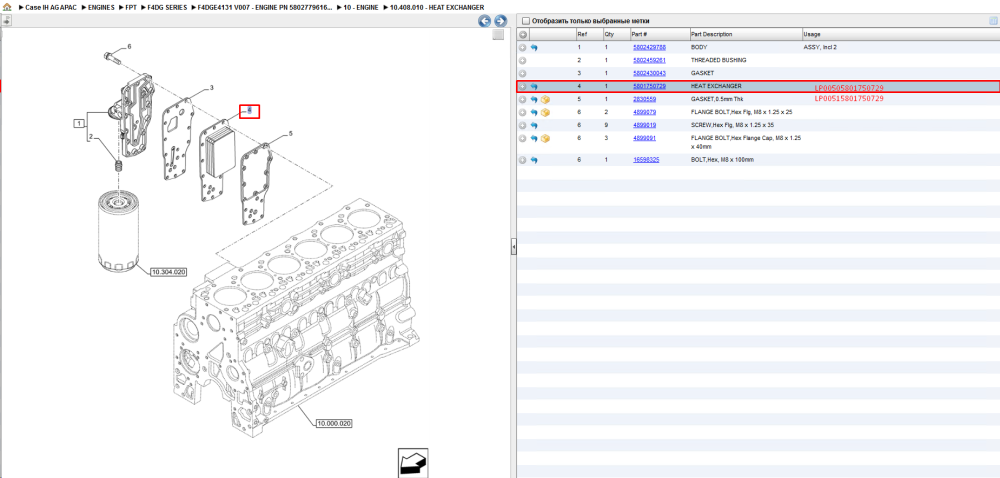
Task: Click the Usage column header
Action: [812, 34]
